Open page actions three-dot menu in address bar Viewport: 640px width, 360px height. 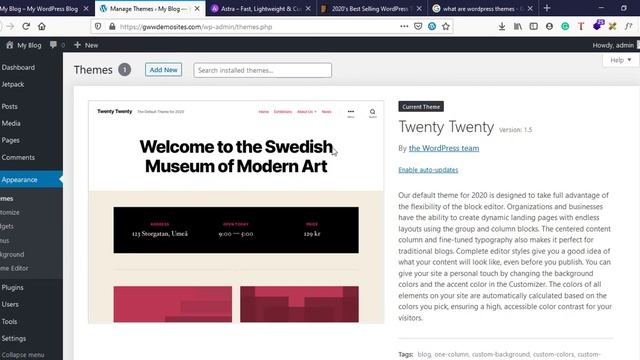404,26
